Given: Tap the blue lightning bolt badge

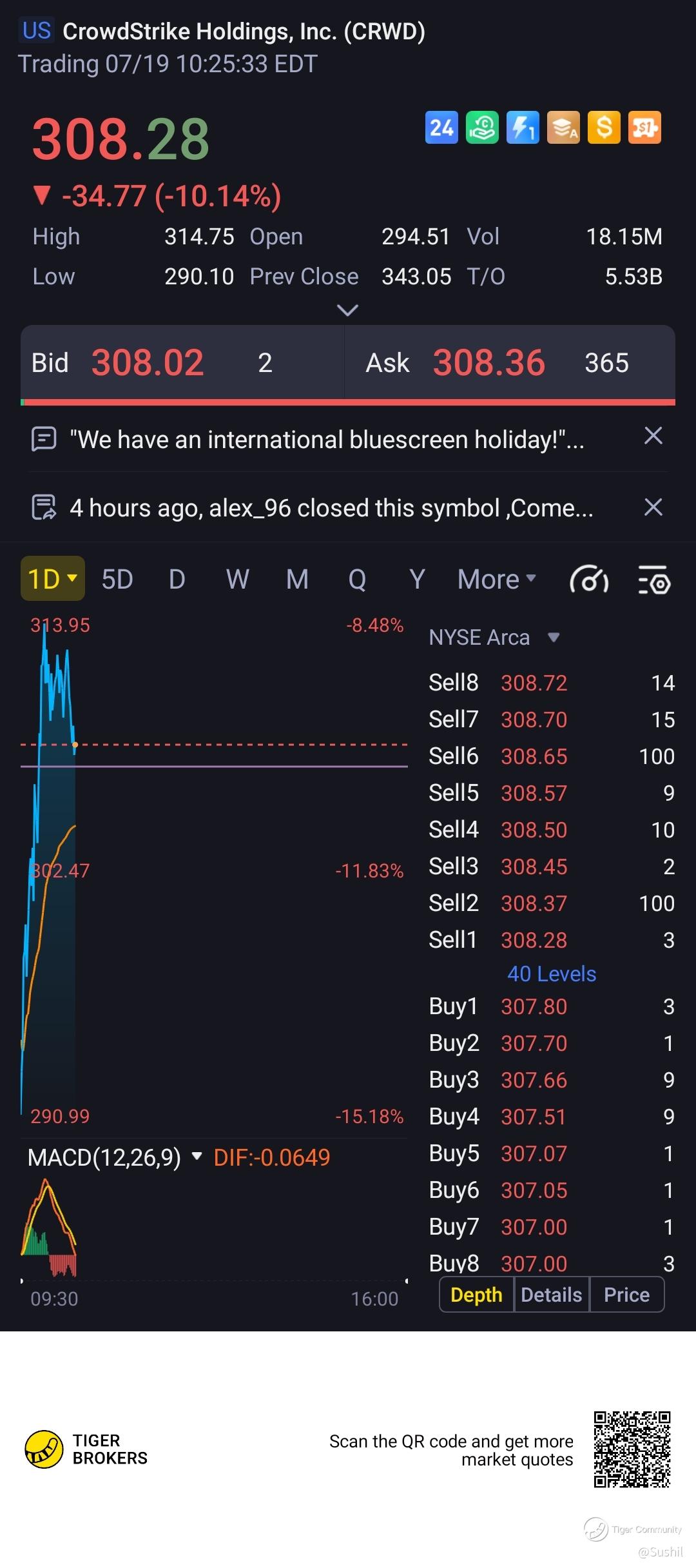Looking at the screenshot, I should pyautogui.click(x=523, y=128).
